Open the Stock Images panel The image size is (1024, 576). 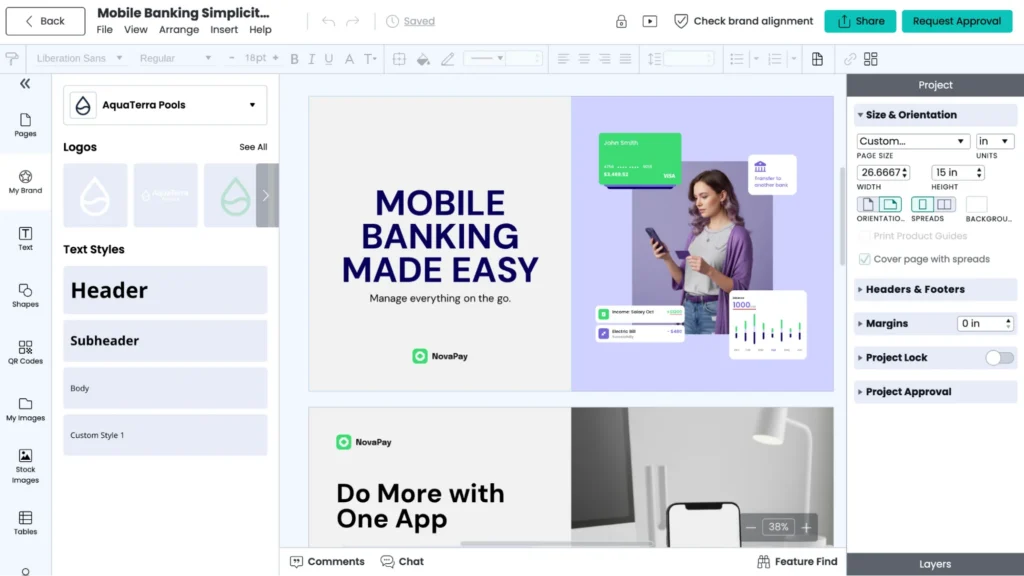click(x=25, y=466)
